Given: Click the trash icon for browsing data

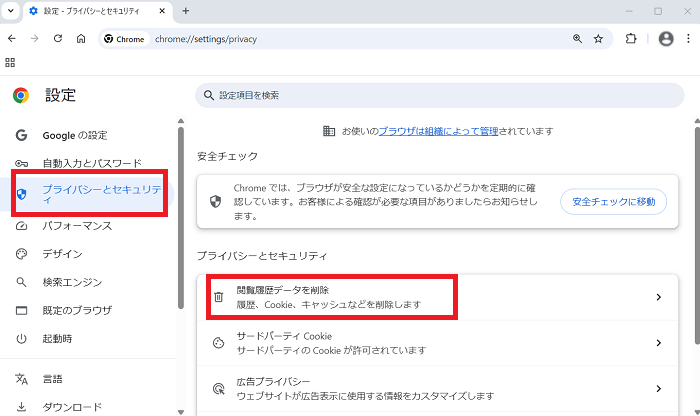Looking at the screenshot, I should [218, 297].
